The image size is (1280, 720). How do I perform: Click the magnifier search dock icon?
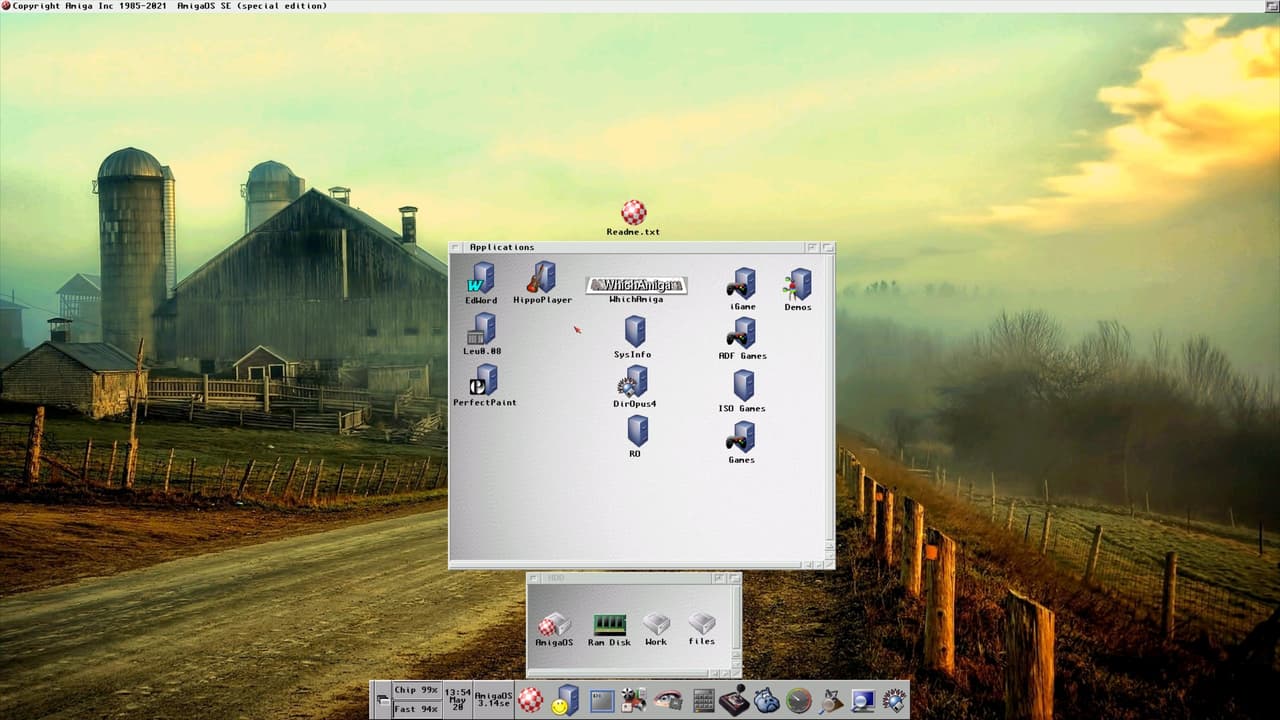[x=831, y=700]
